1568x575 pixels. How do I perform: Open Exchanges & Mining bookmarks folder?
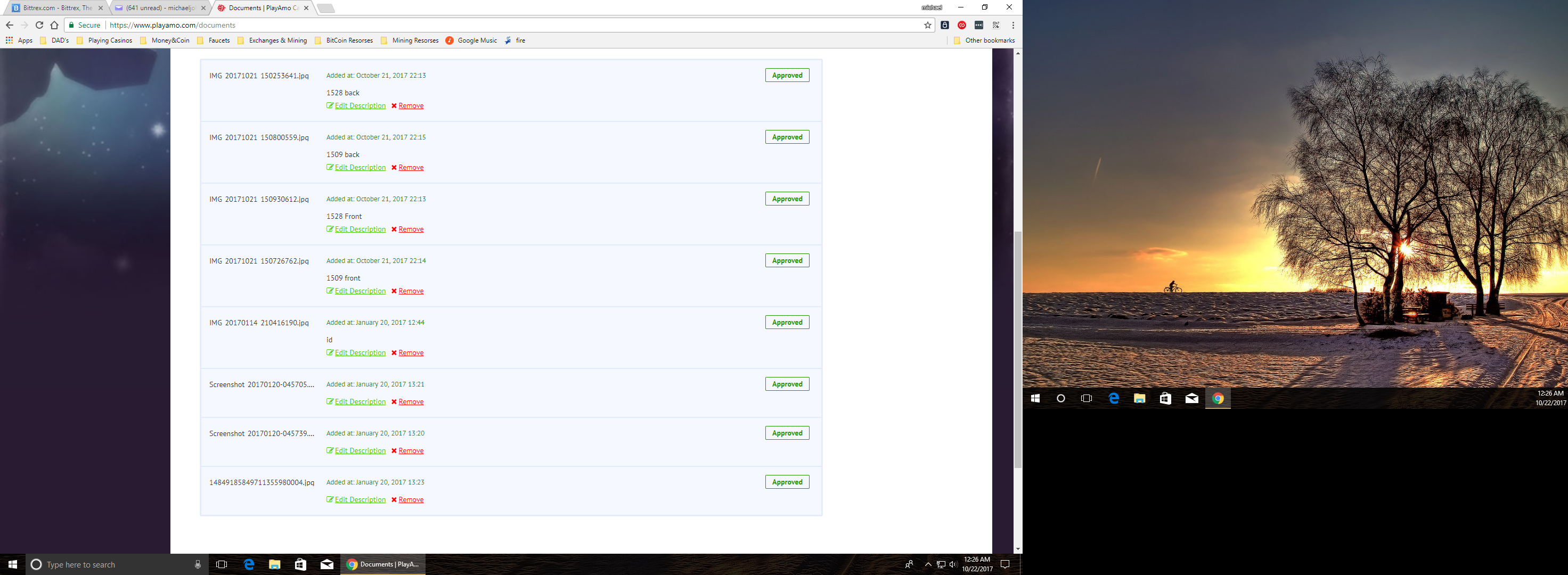click(272, 40)
